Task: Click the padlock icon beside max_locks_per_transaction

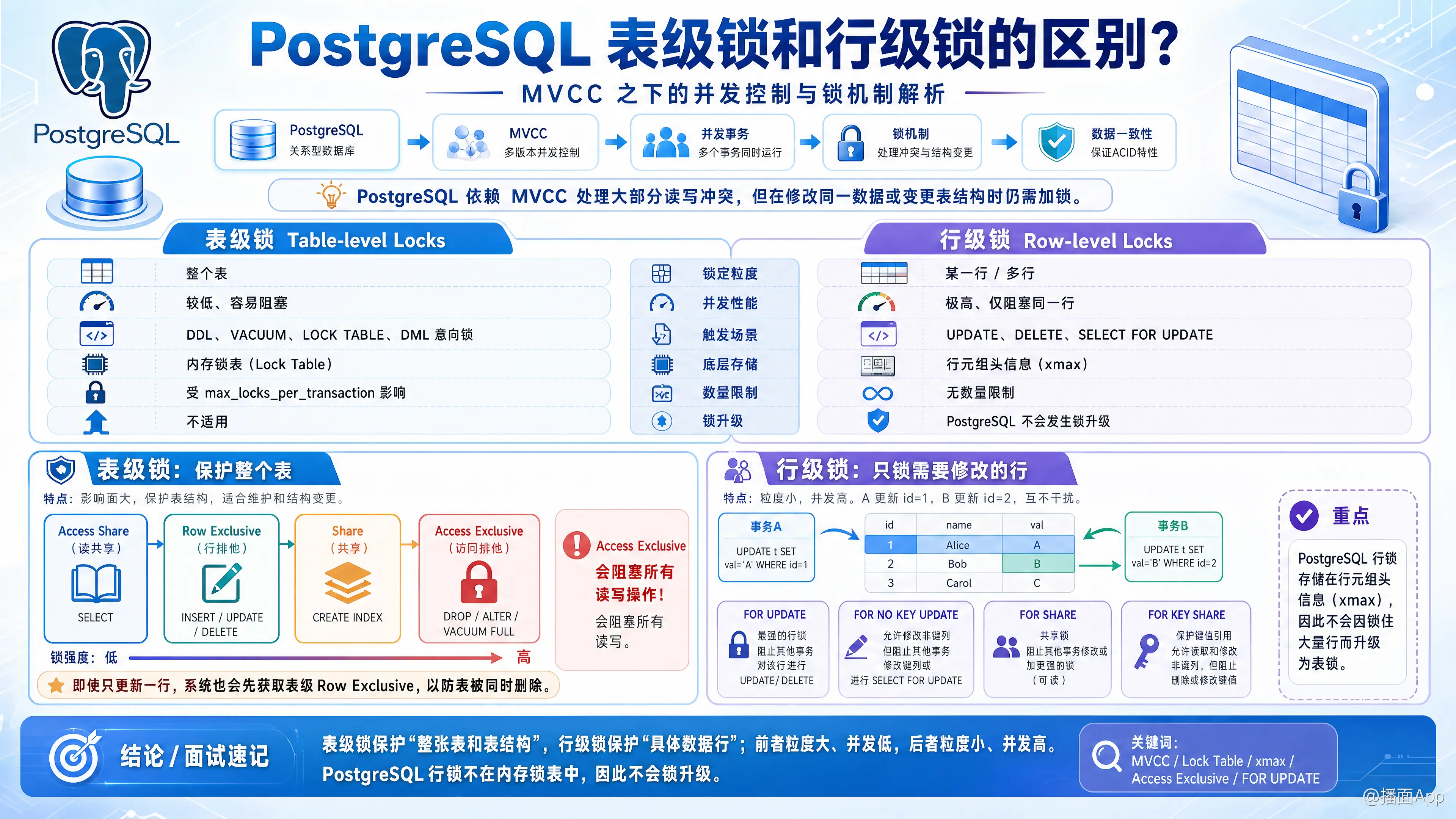Action: tap(96, 392)
